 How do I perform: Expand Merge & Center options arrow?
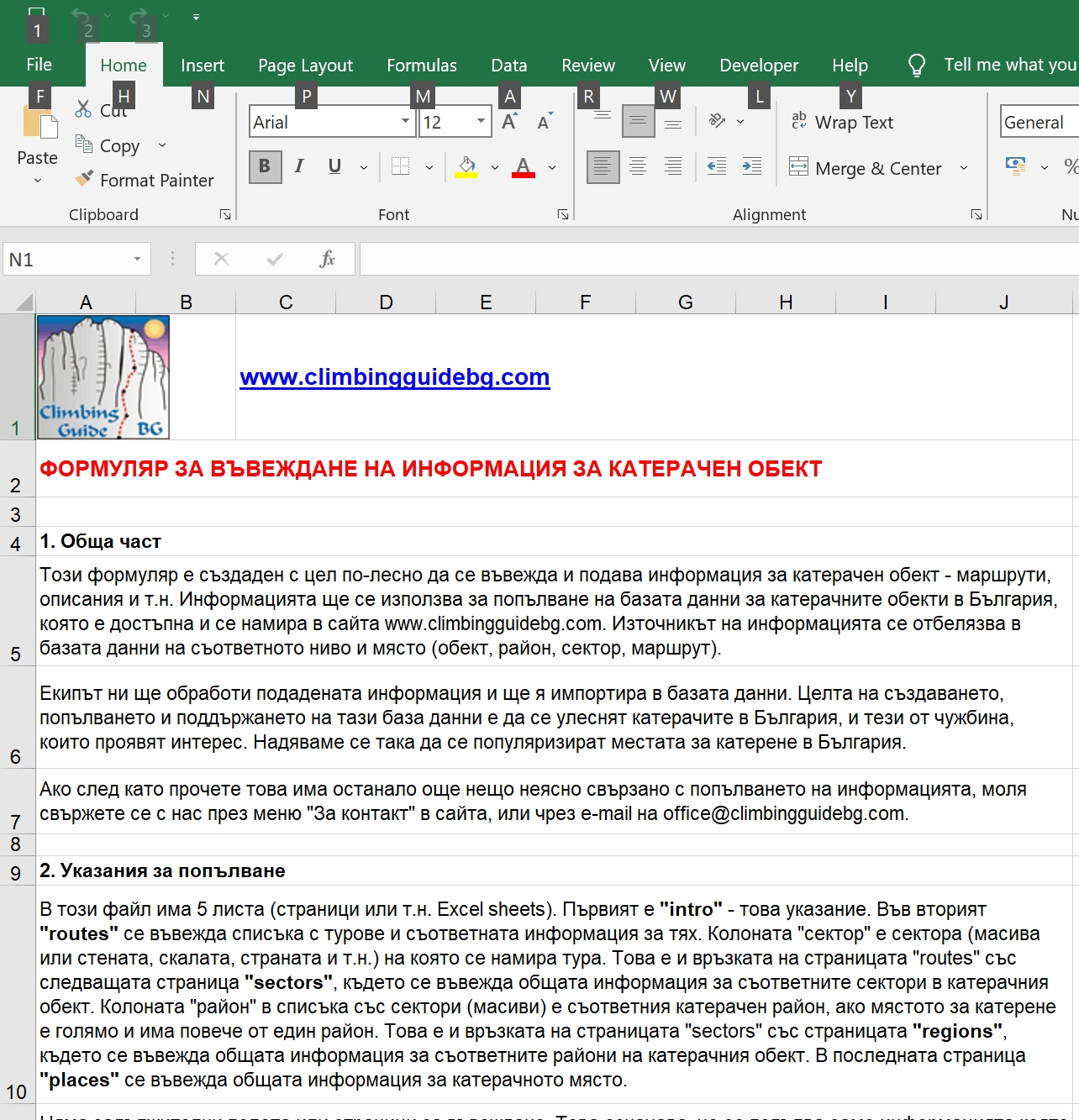(964, 168)
